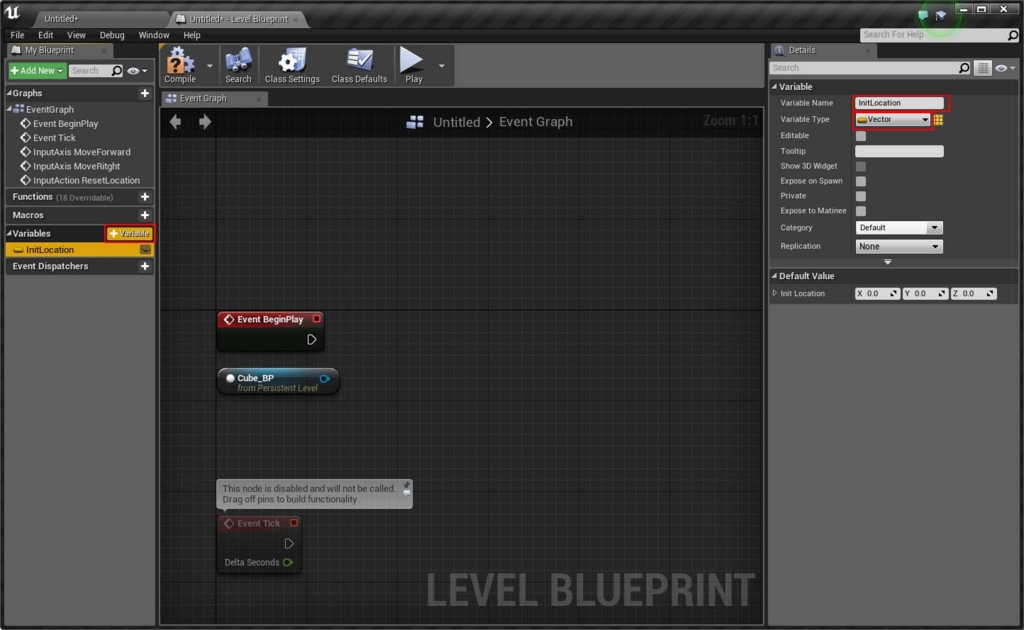Switch to the Event Graph tab
Viewport: 1024px width, 630px height.
212,98
